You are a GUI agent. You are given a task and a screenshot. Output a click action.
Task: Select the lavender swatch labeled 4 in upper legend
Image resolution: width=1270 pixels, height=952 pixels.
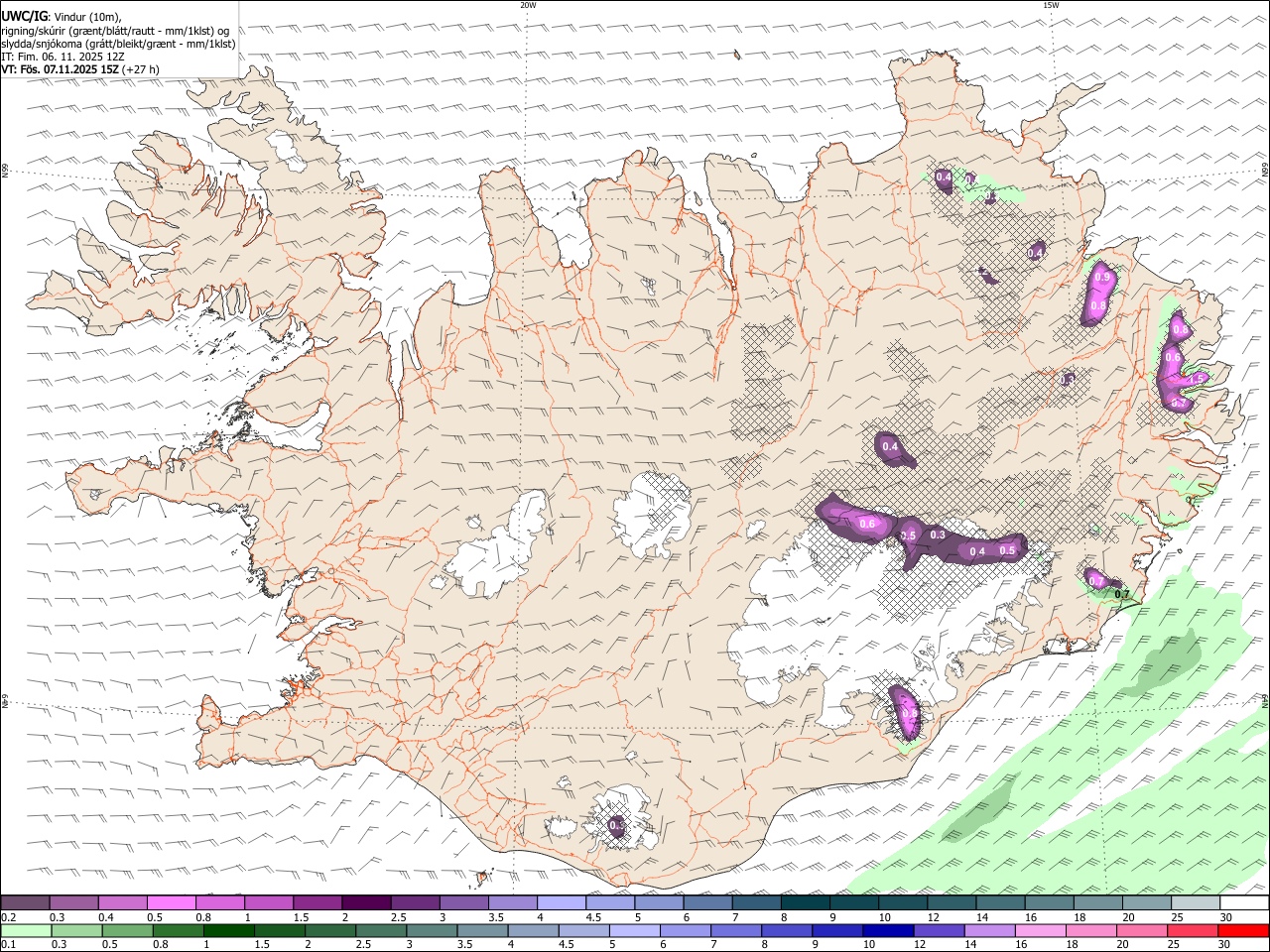[x=562, y=902]
